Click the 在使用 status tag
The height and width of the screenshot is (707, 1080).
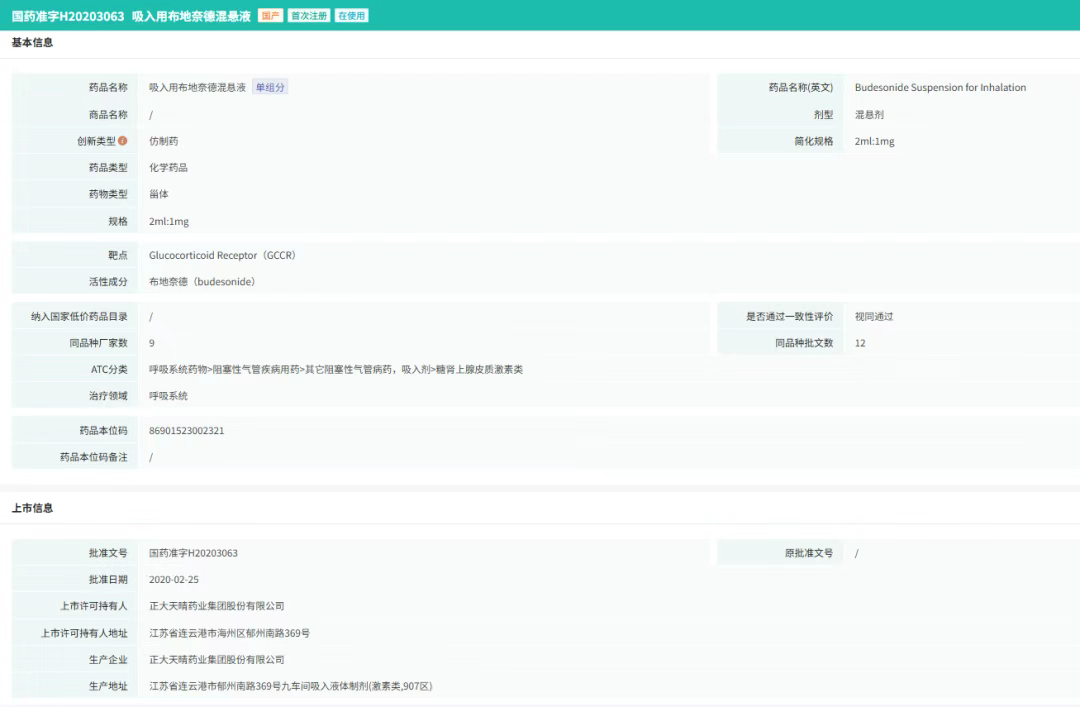click(x=351, y=16)
